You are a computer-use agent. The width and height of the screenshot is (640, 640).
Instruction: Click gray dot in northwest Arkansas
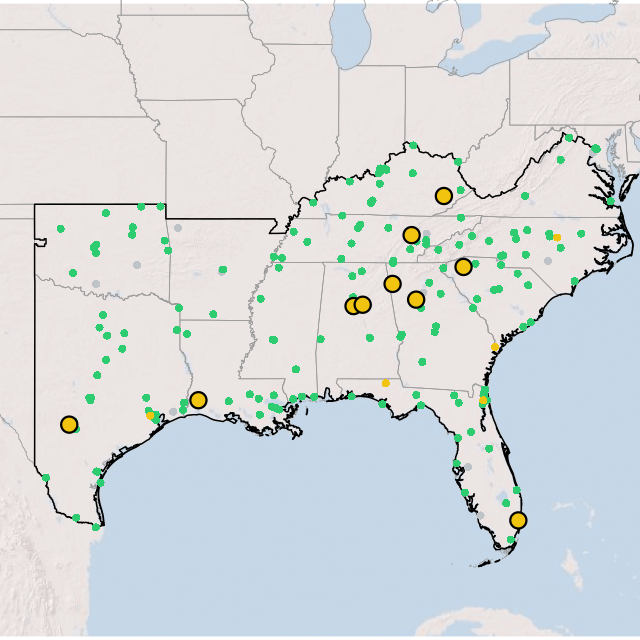coord(178,228)
